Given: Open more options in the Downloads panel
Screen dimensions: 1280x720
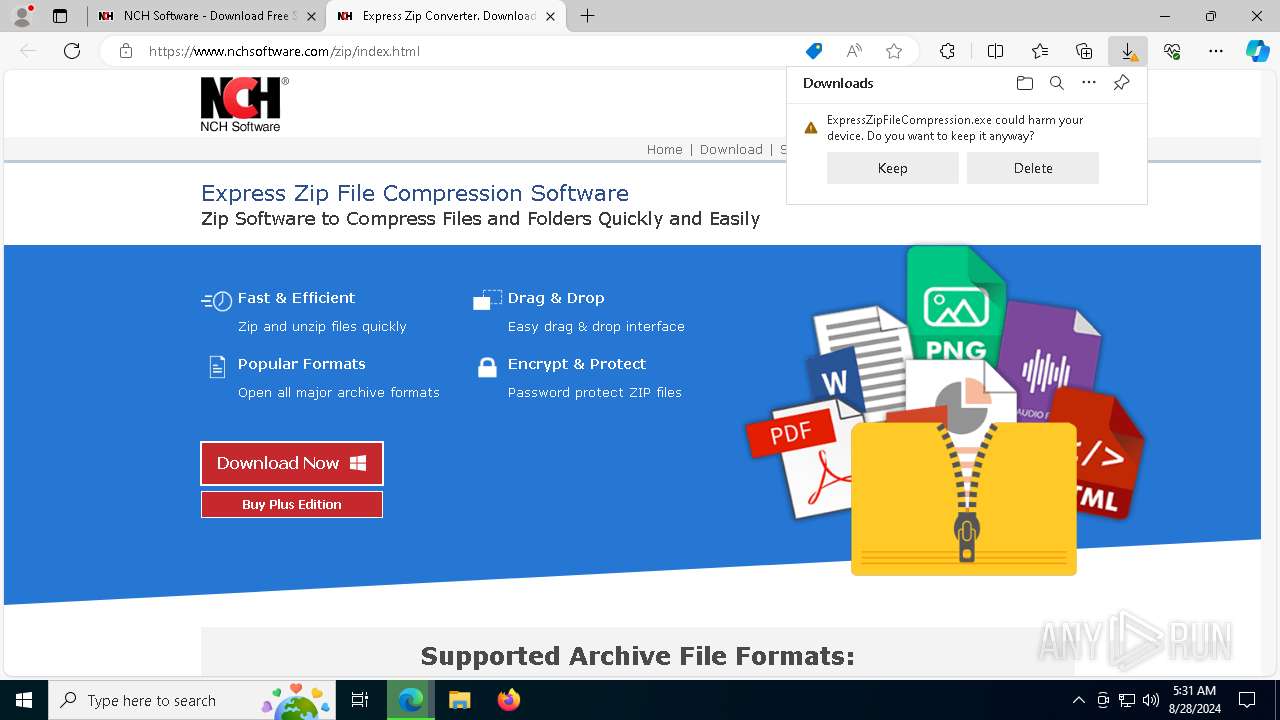Looking at the screenshot, I should (1089, 83).
